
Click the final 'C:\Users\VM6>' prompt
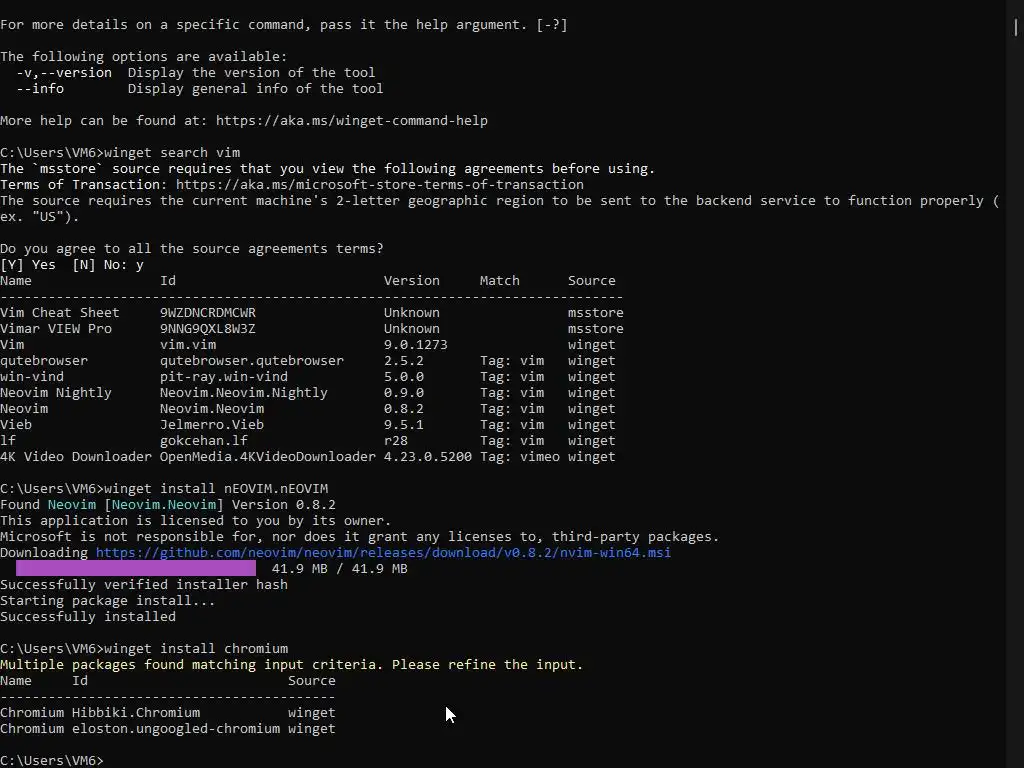[x=52, y=761]
